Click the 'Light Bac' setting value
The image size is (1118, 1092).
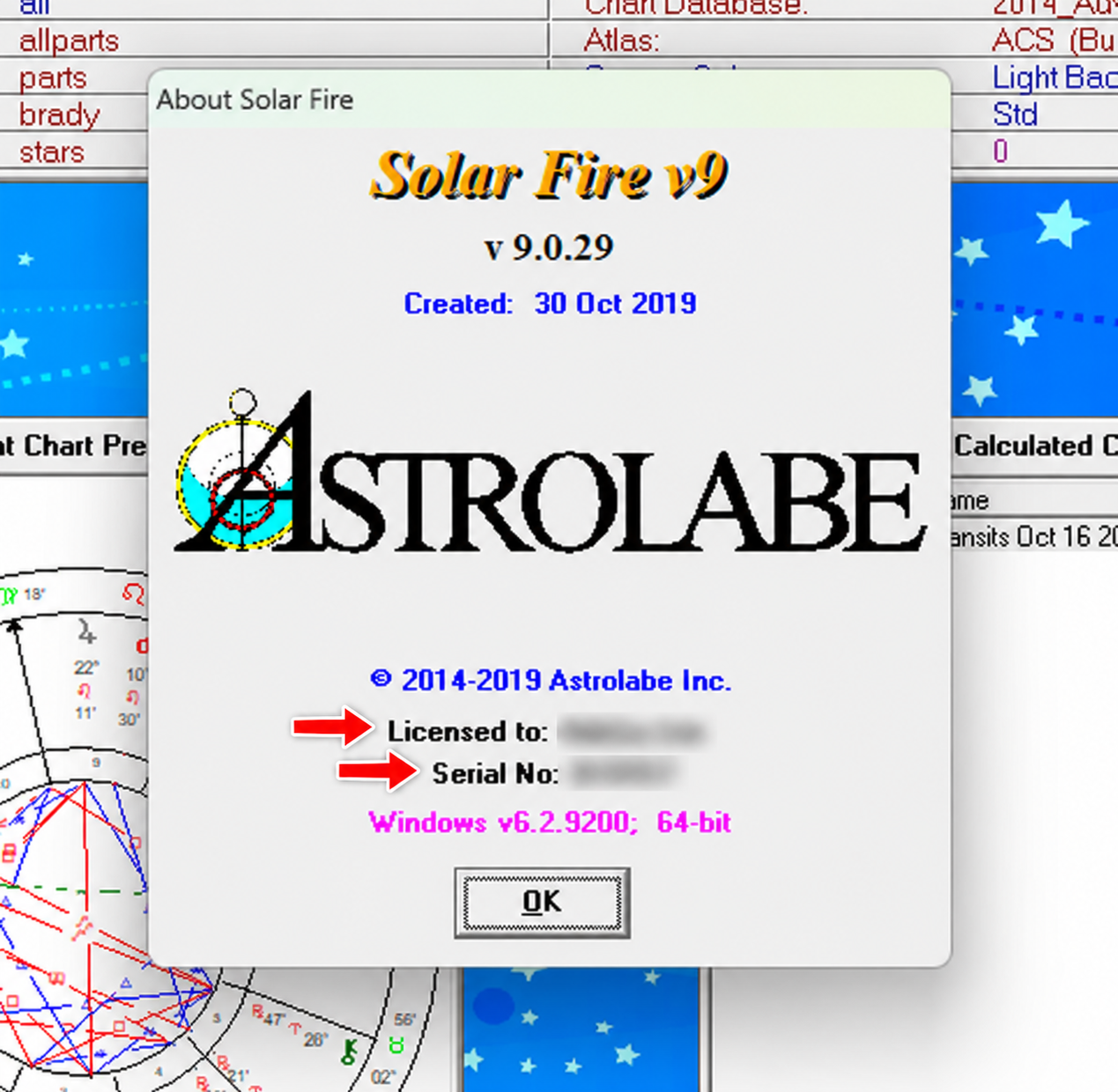(1055, 77)
